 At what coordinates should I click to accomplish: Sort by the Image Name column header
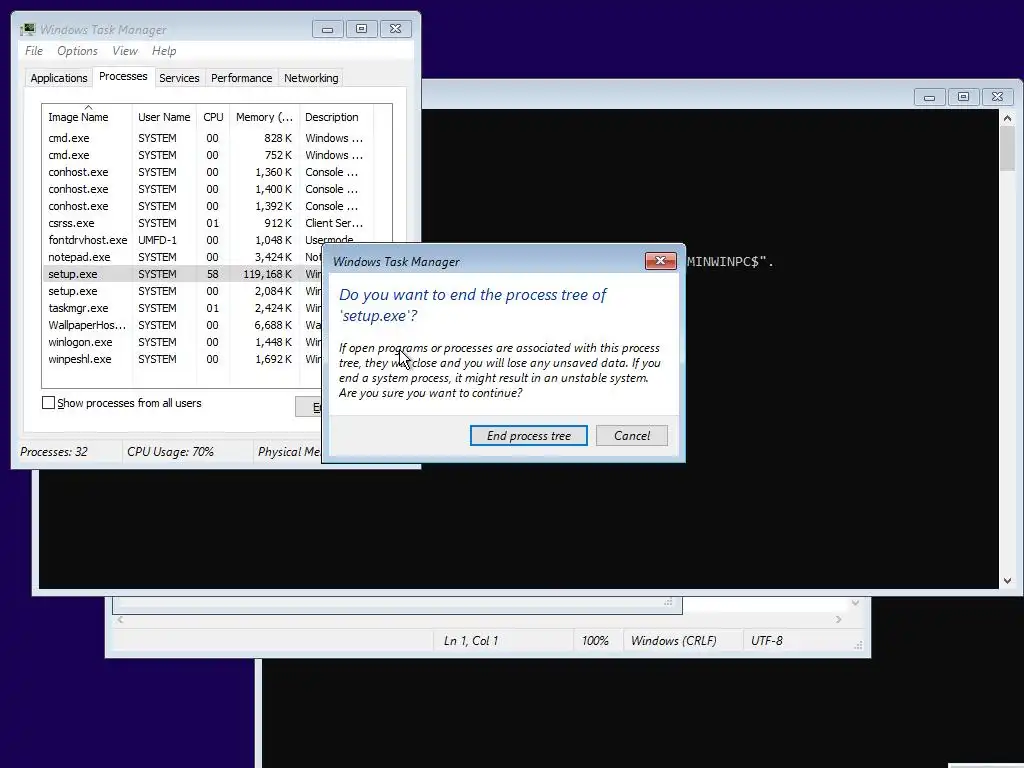(88, 117)
